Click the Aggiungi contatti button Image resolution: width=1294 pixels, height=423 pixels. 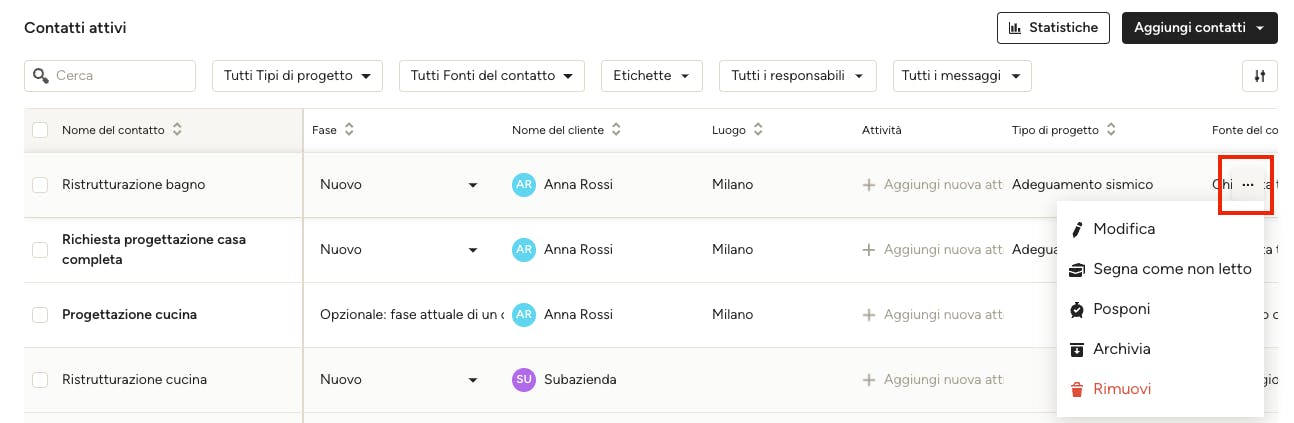1199,28
